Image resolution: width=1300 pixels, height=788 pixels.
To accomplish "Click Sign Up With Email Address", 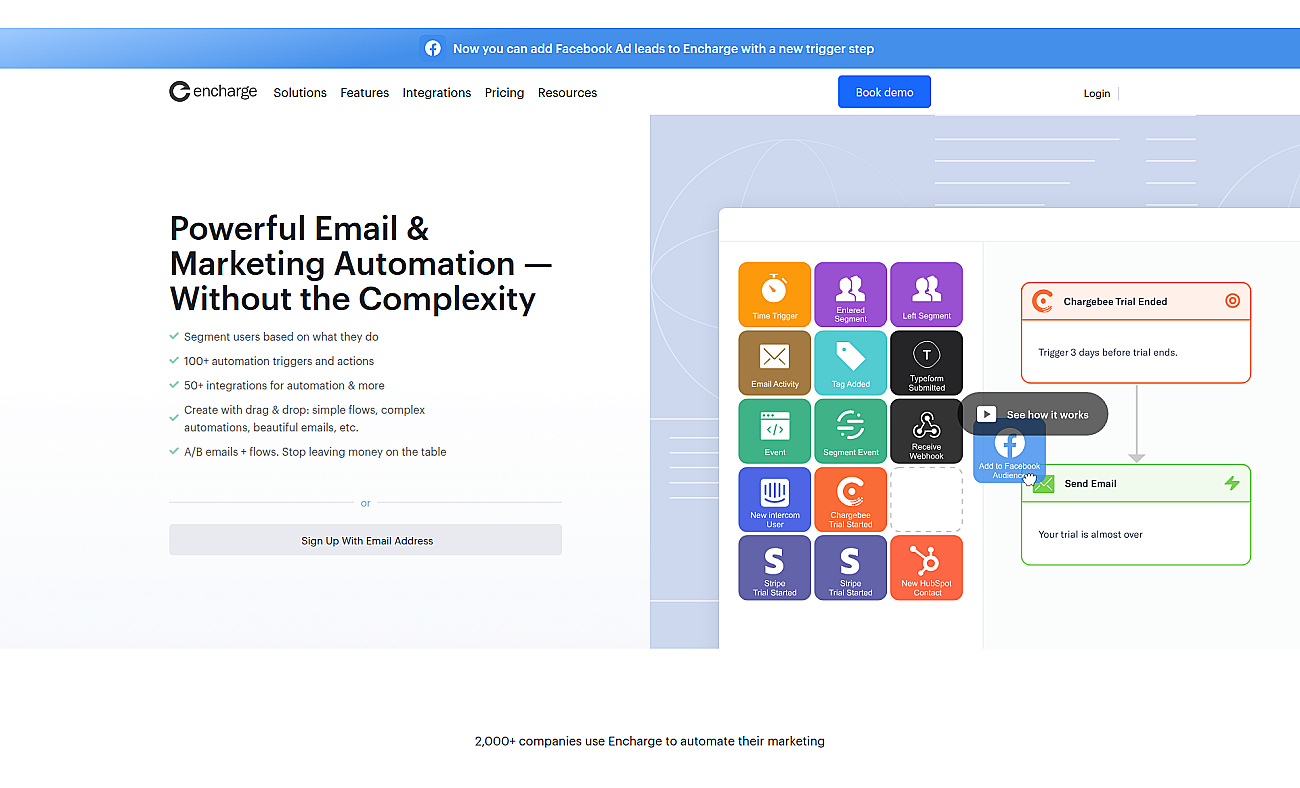I will (365, 540).
